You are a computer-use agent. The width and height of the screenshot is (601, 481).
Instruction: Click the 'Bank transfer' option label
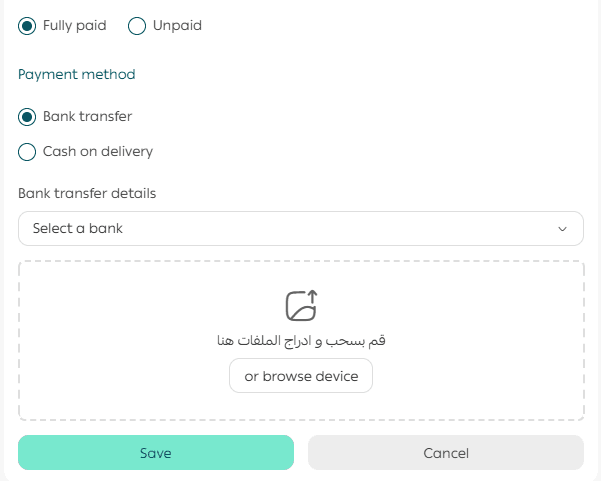coord(88,117)
